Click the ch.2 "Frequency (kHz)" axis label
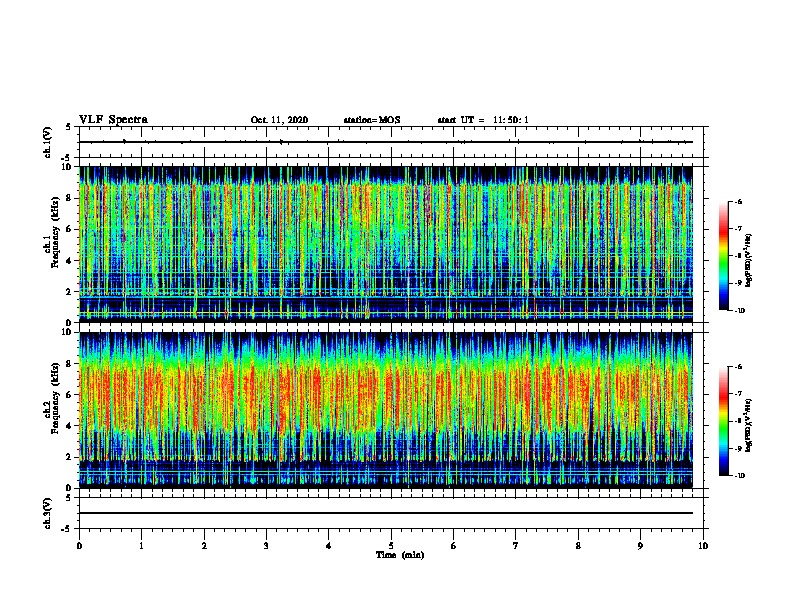Image resolution: width=792 pixels, height=612 pixels. point(55,398)
